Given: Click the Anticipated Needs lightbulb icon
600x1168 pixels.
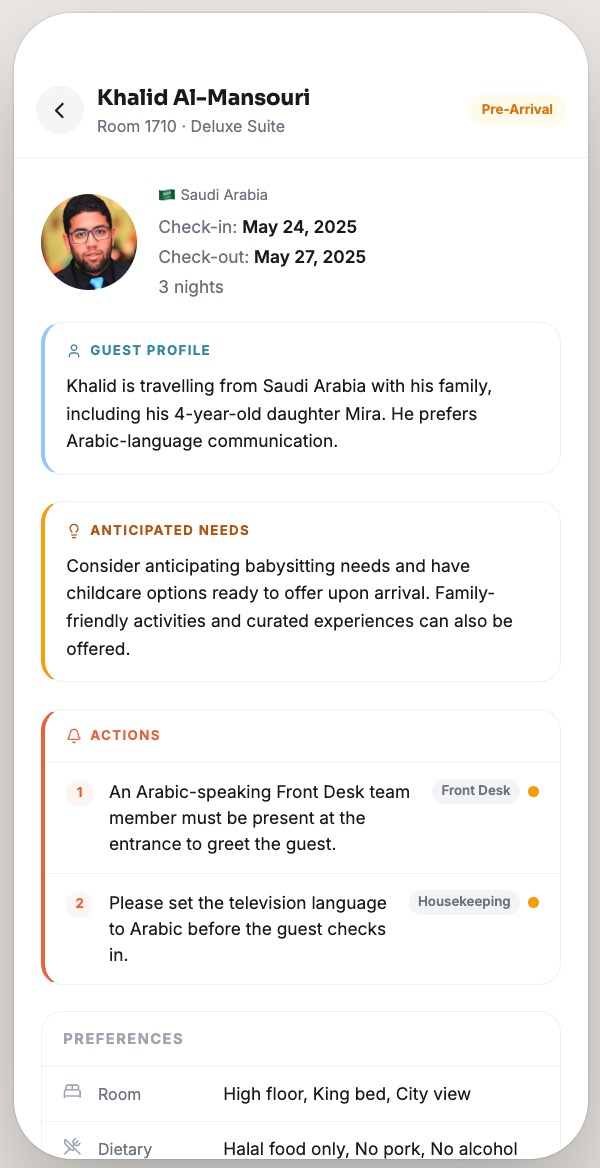Looking at the screenshot, I should pos(74,530).
